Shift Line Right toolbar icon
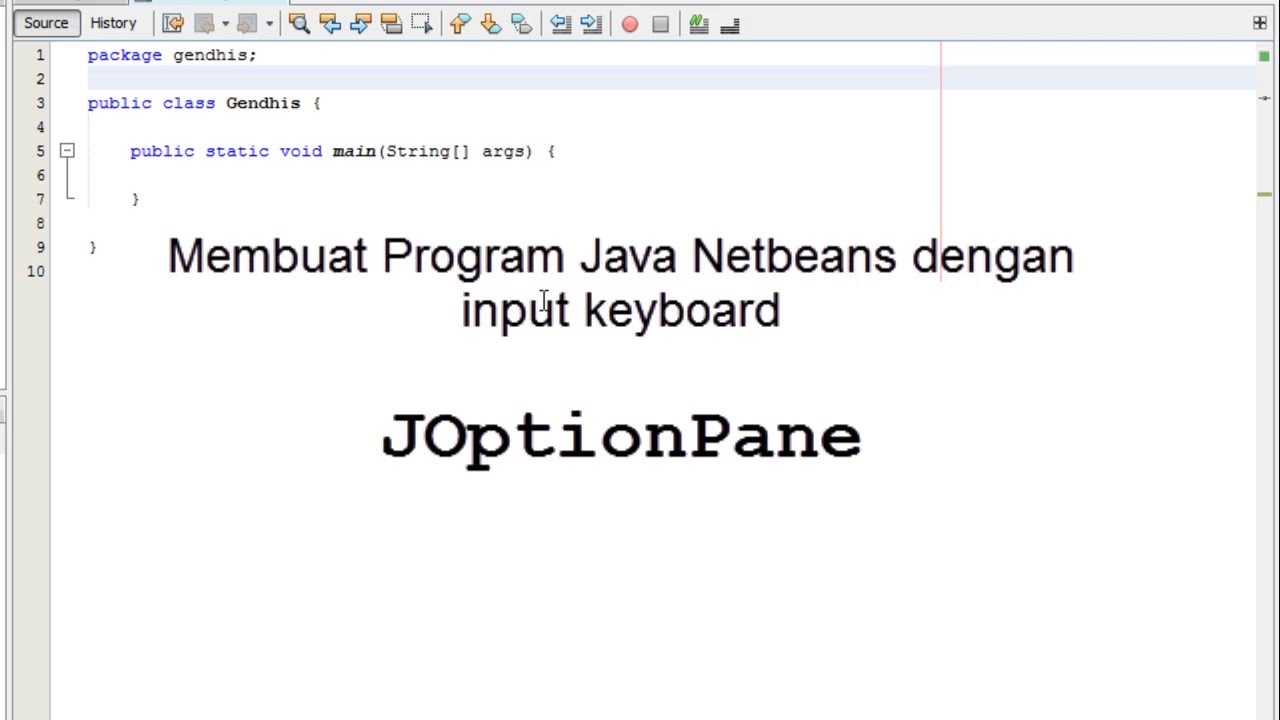The height and width of the screenshot is (720, 1280). click(x=591, y=24)
